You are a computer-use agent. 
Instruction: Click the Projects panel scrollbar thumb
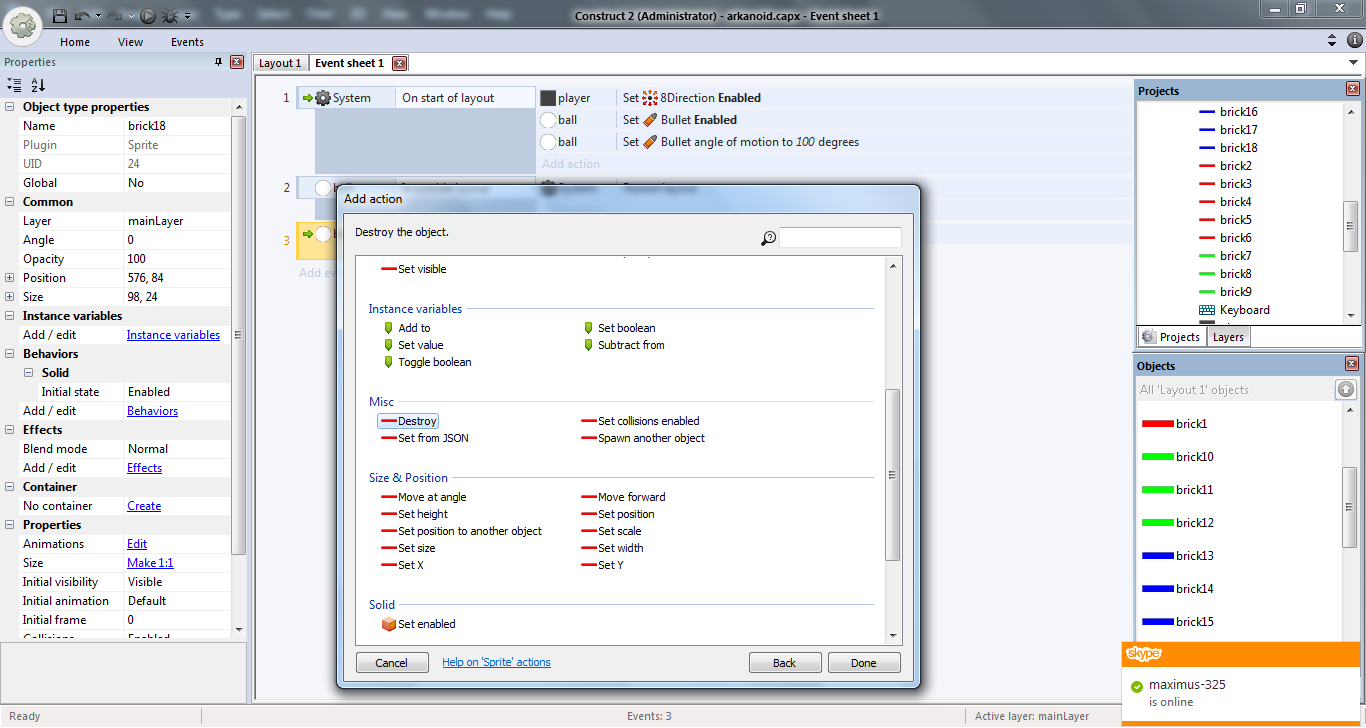(x=1351, y=224)
